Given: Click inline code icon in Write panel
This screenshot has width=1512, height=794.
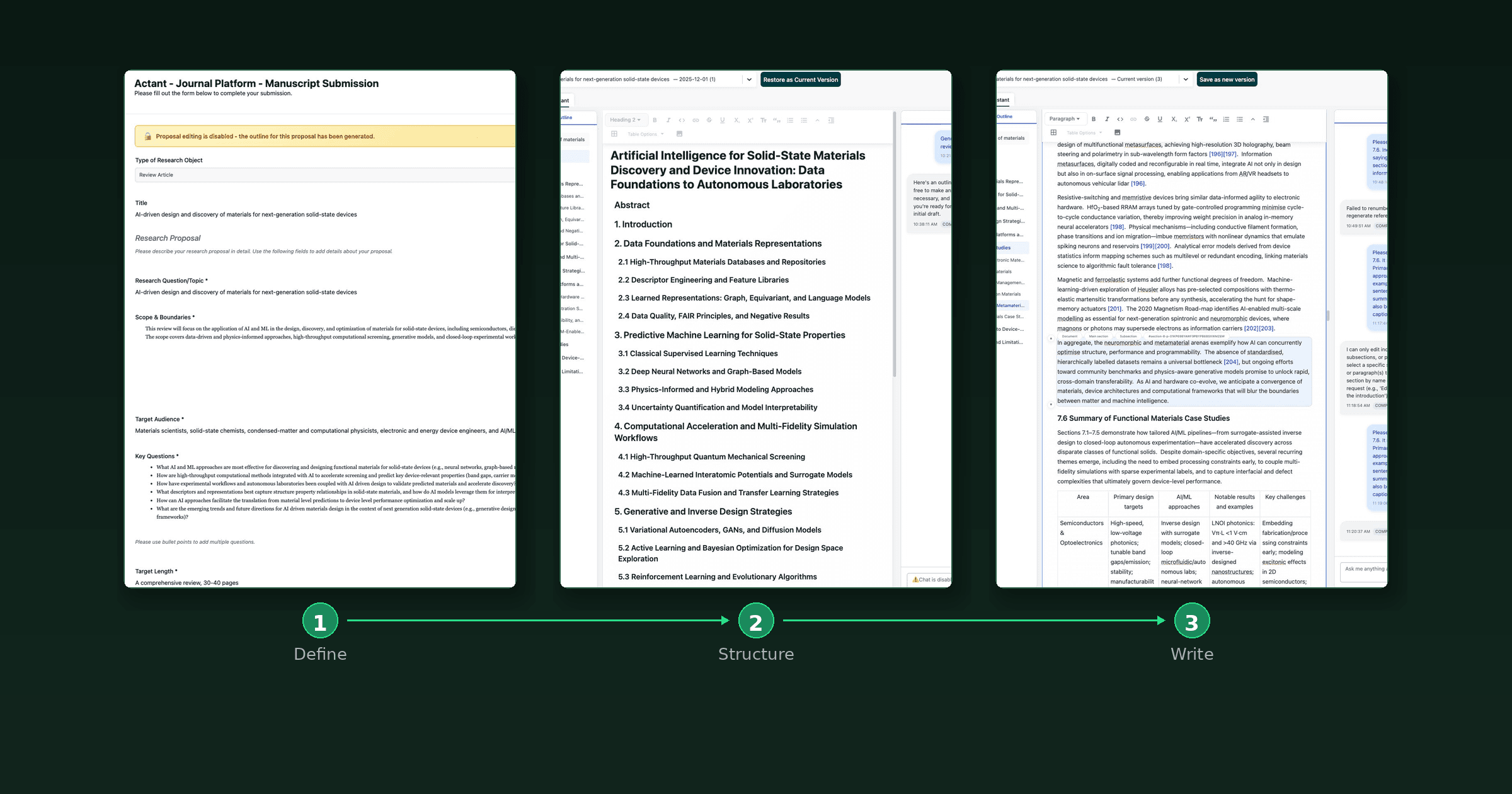Looking at the screenshot, I should 1120,119.
